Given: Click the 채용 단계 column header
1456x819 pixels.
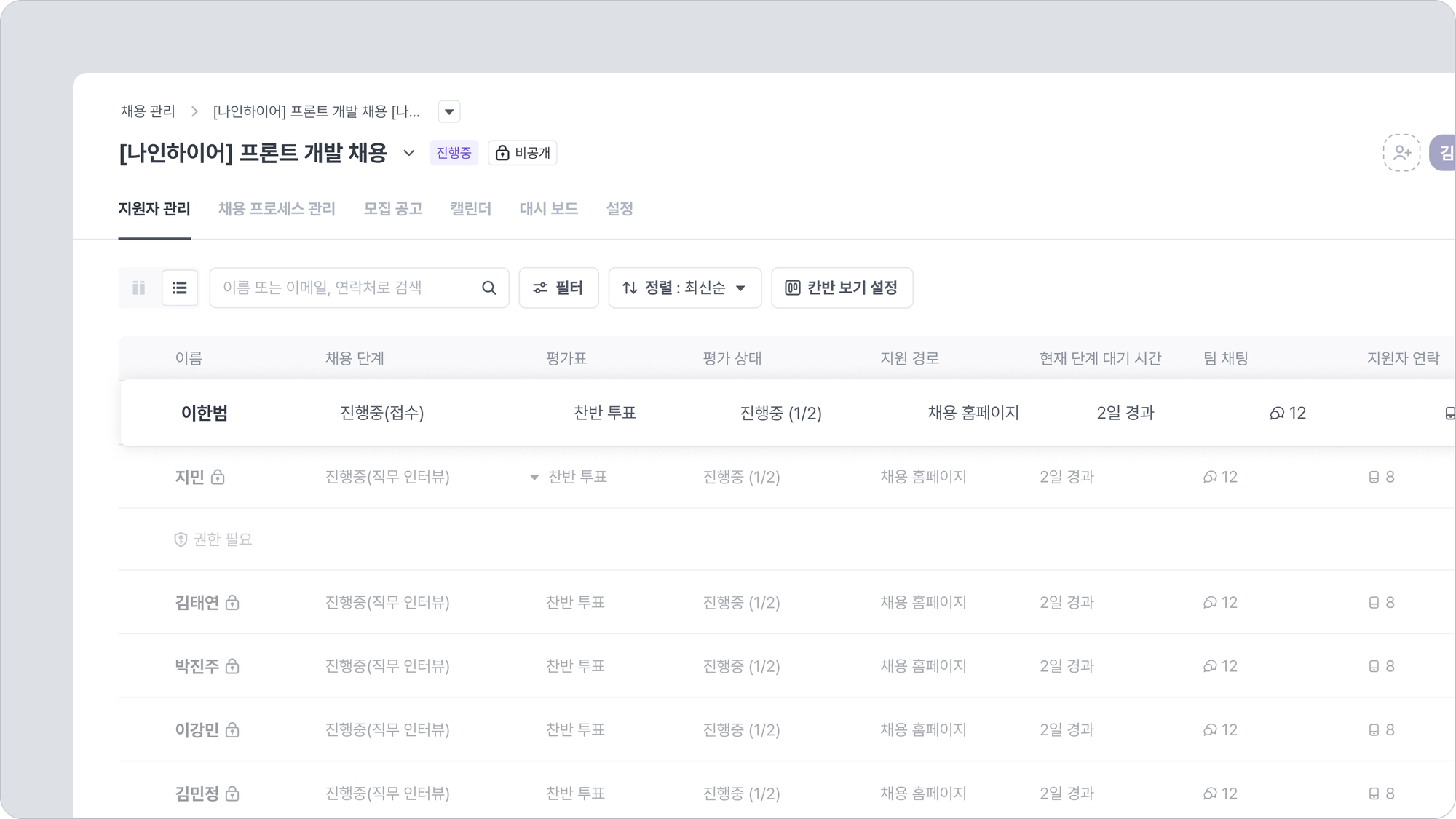Looking at the screenshot, I should pyautogui.click(x=355, y=358).
